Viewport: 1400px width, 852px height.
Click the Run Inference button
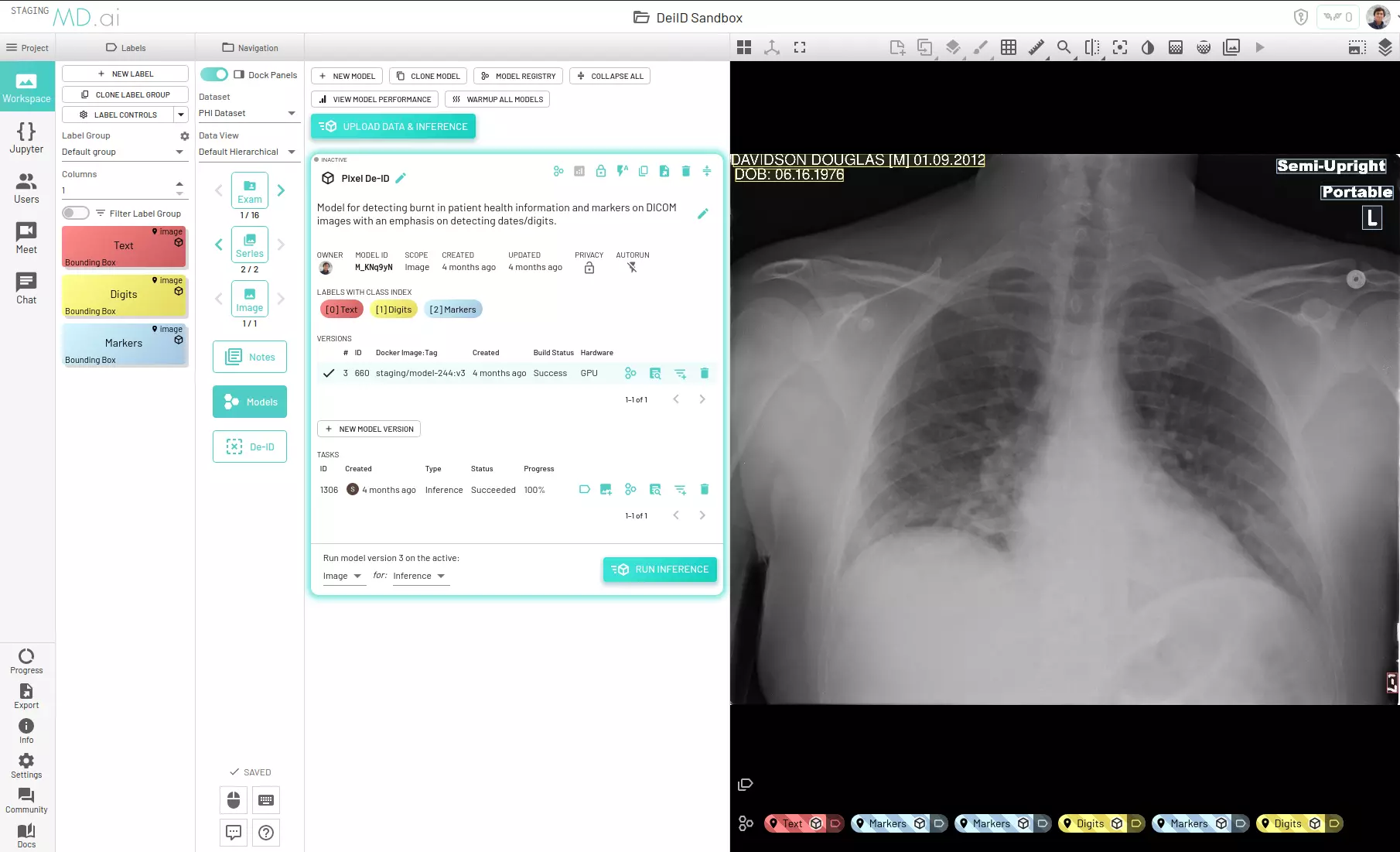(660, 569)
